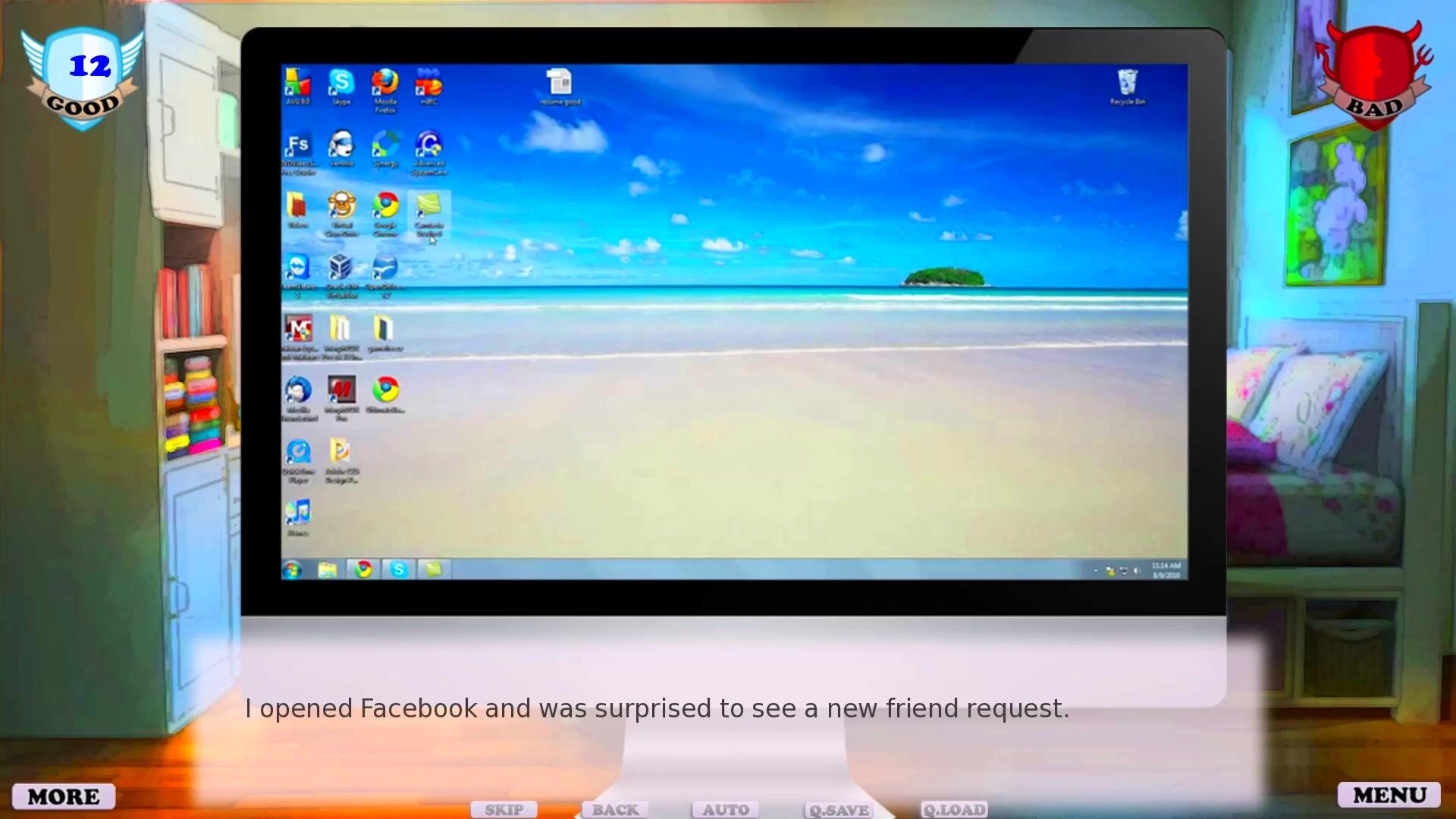Go BACK to previous dialogue
1456x819 pixels.
615,810
